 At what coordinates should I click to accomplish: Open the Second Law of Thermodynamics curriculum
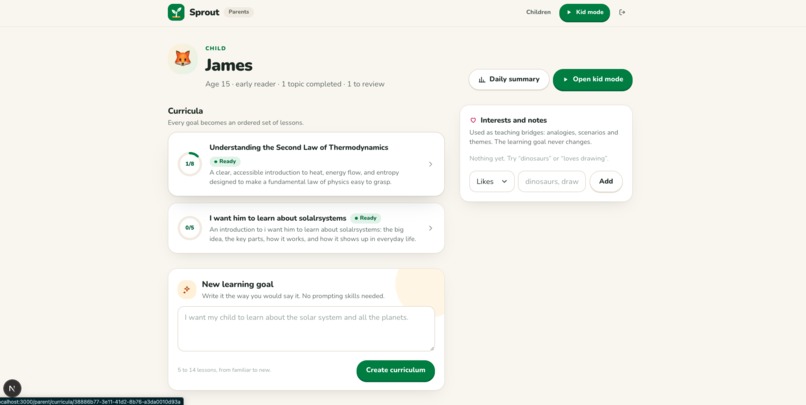pos(306,164)
